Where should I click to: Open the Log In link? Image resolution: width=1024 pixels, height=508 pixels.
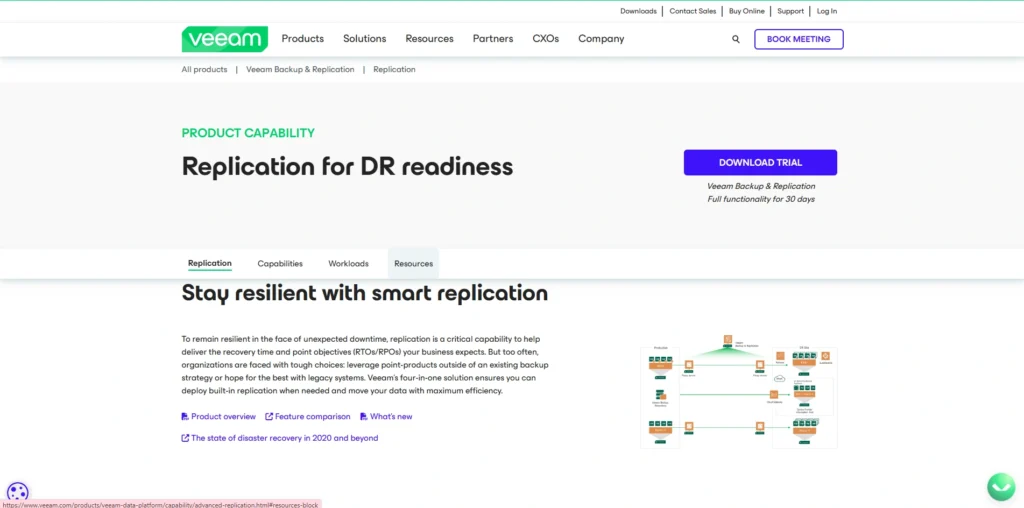tap(827, 11)
